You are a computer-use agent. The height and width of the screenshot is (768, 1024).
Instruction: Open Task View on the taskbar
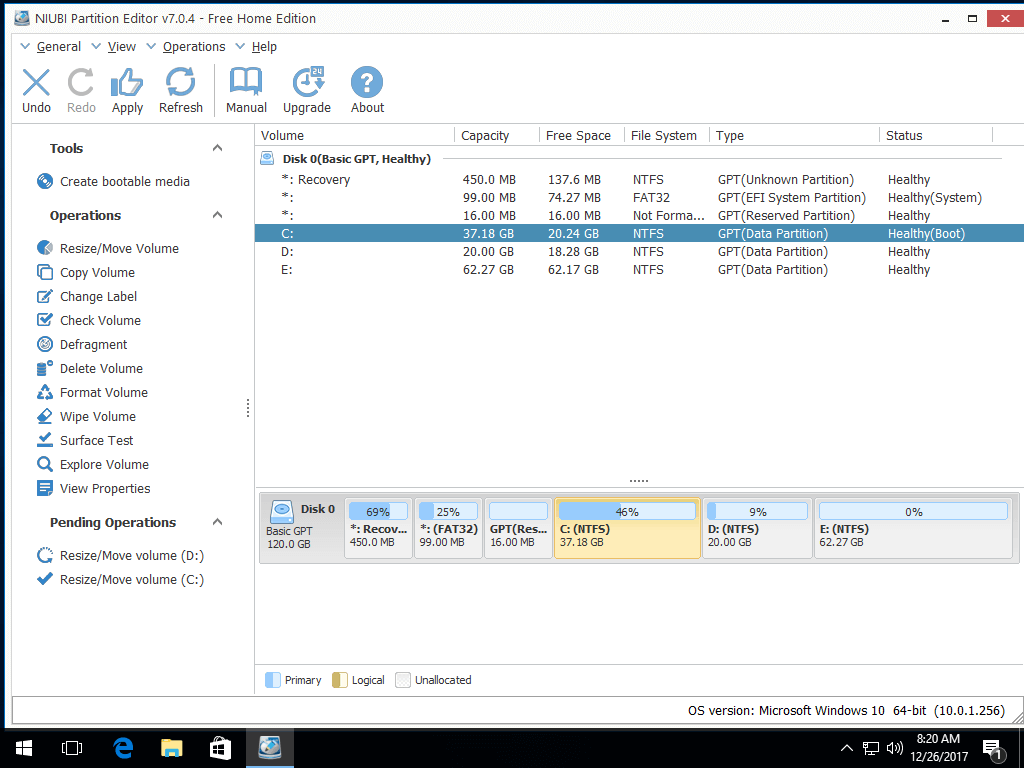tap(72, 748)
